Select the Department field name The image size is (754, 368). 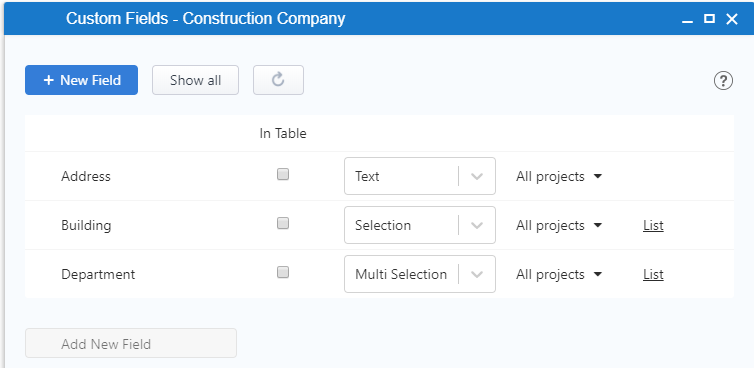[98, 275]
